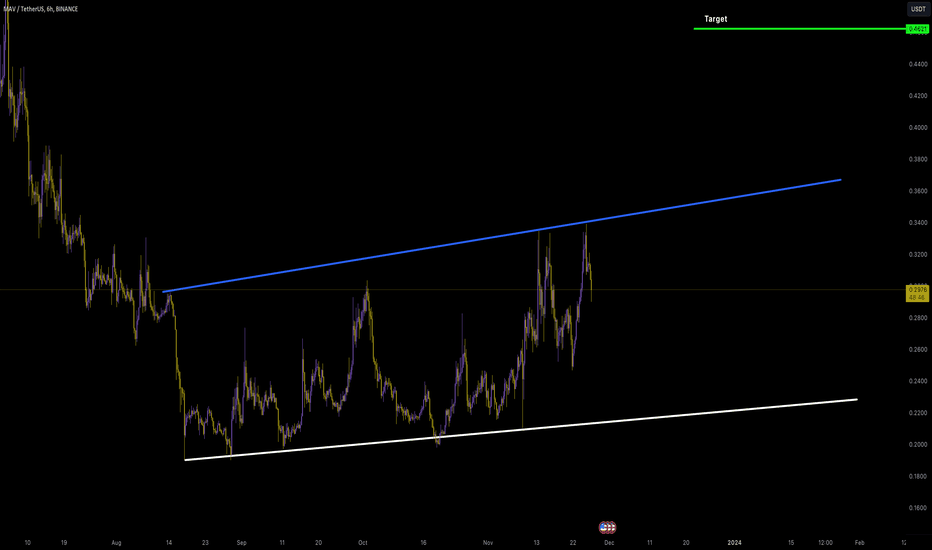Click the 0.1600 price axis label

click(918, 508)
